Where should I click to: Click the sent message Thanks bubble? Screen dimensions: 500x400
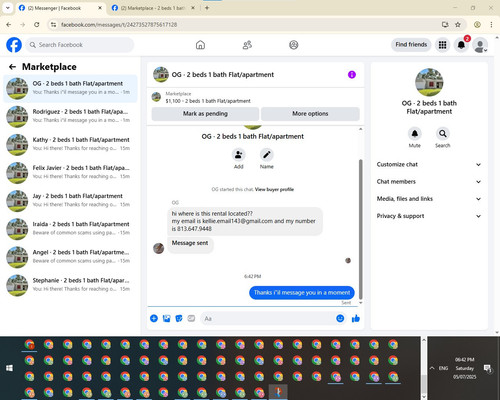pos(302,293)
